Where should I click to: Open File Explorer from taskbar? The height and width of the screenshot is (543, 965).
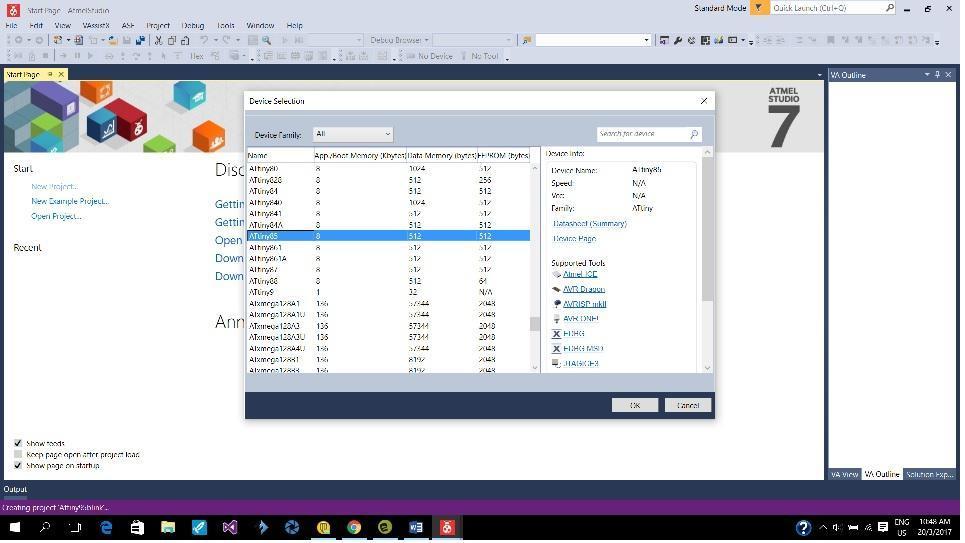(x=168, y=528)
